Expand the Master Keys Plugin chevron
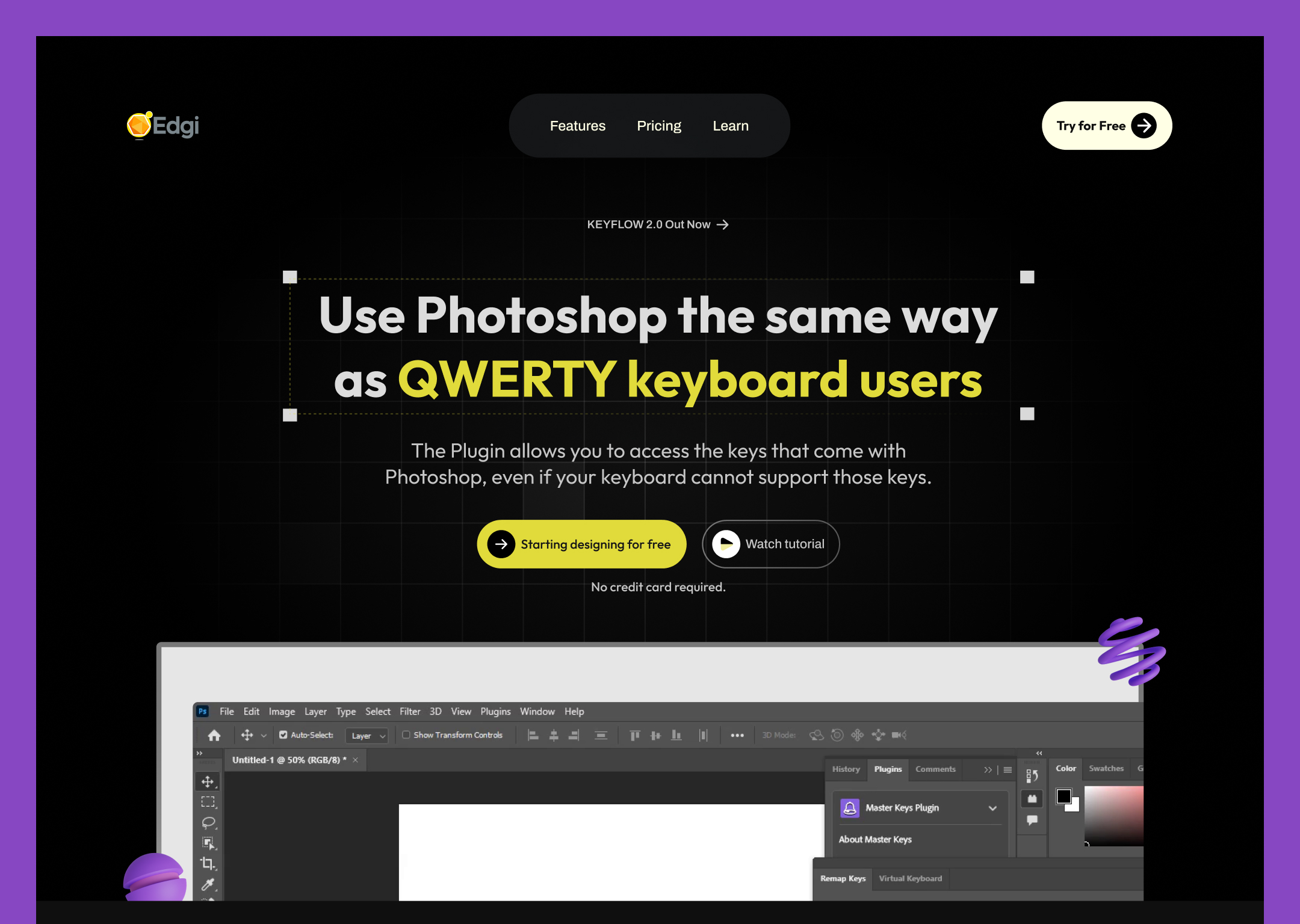1300x924 pixels. 992,808
